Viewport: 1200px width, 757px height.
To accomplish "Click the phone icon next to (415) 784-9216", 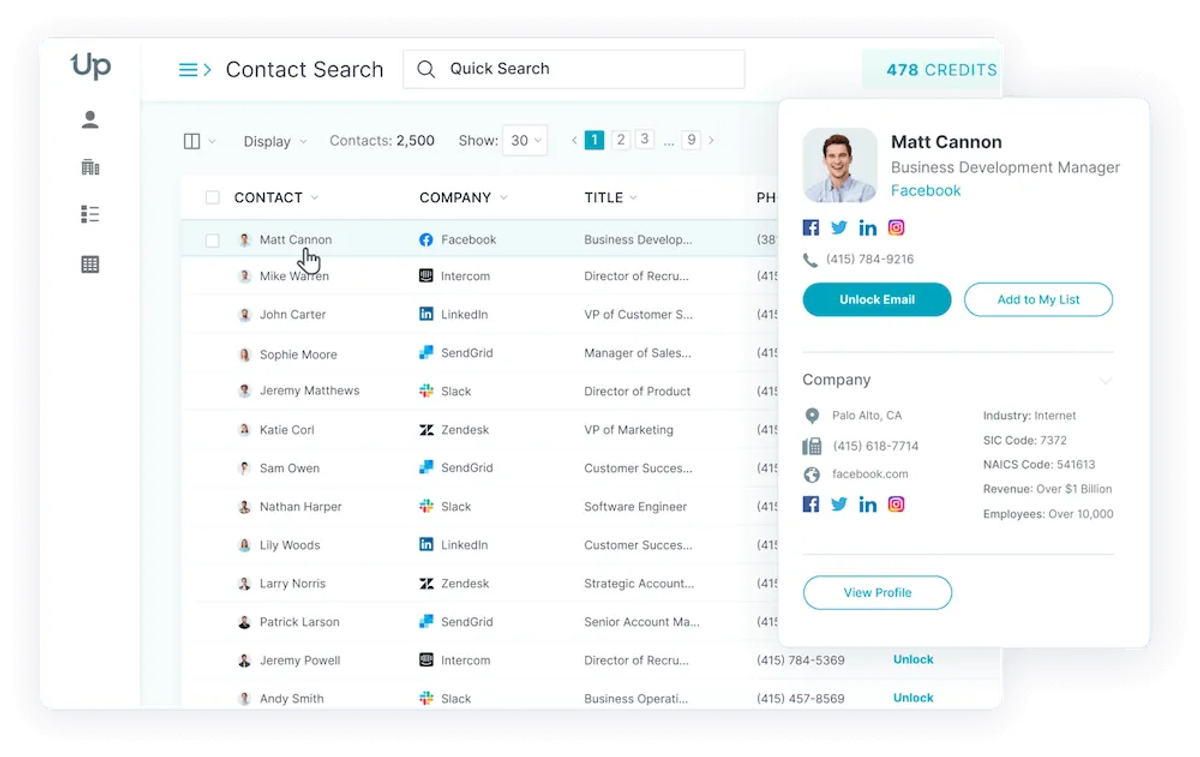I will (x=810, y=260).
